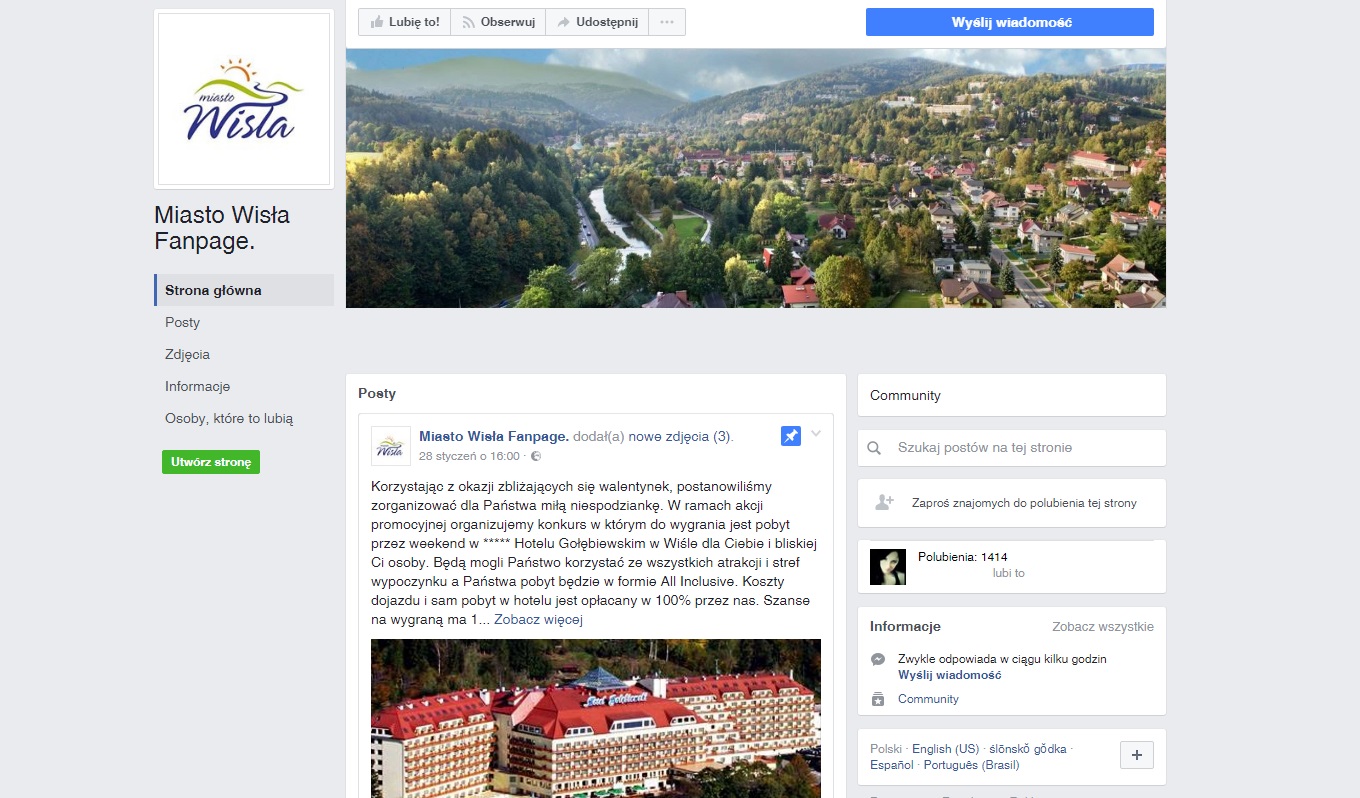Screen dimensions: 1360x798
Task: Toggle Obserwuj to follow the page
Action: pos(498,22)
